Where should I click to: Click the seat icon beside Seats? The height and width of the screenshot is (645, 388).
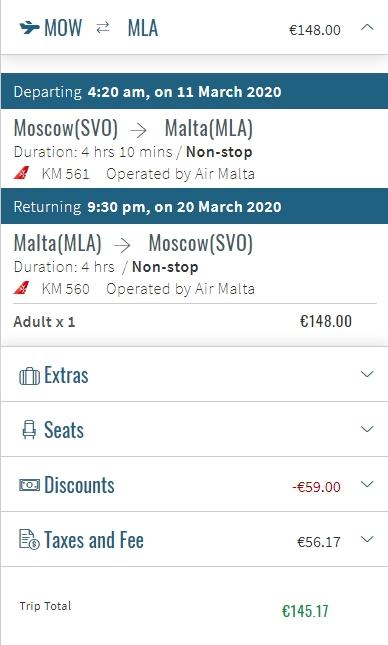(x=29, y=430)
